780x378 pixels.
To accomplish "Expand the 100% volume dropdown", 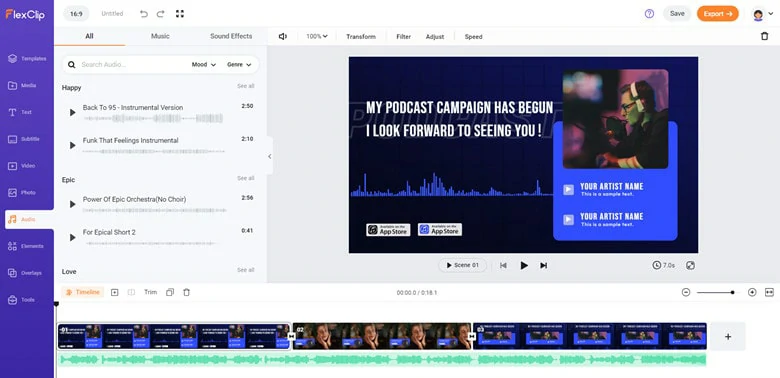I will (317, 36).
